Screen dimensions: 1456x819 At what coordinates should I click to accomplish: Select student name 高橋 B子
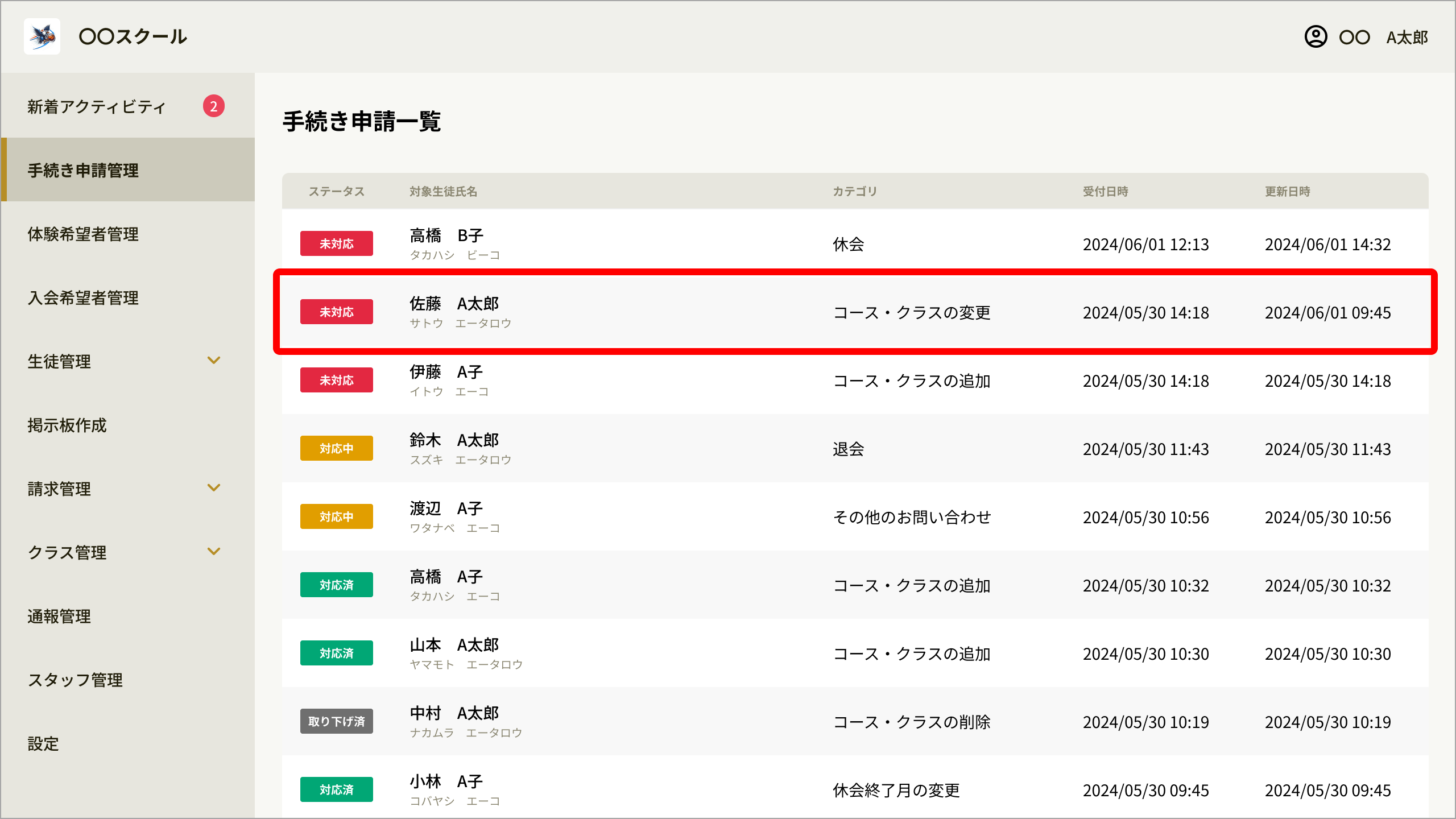(x=446, y=235)
